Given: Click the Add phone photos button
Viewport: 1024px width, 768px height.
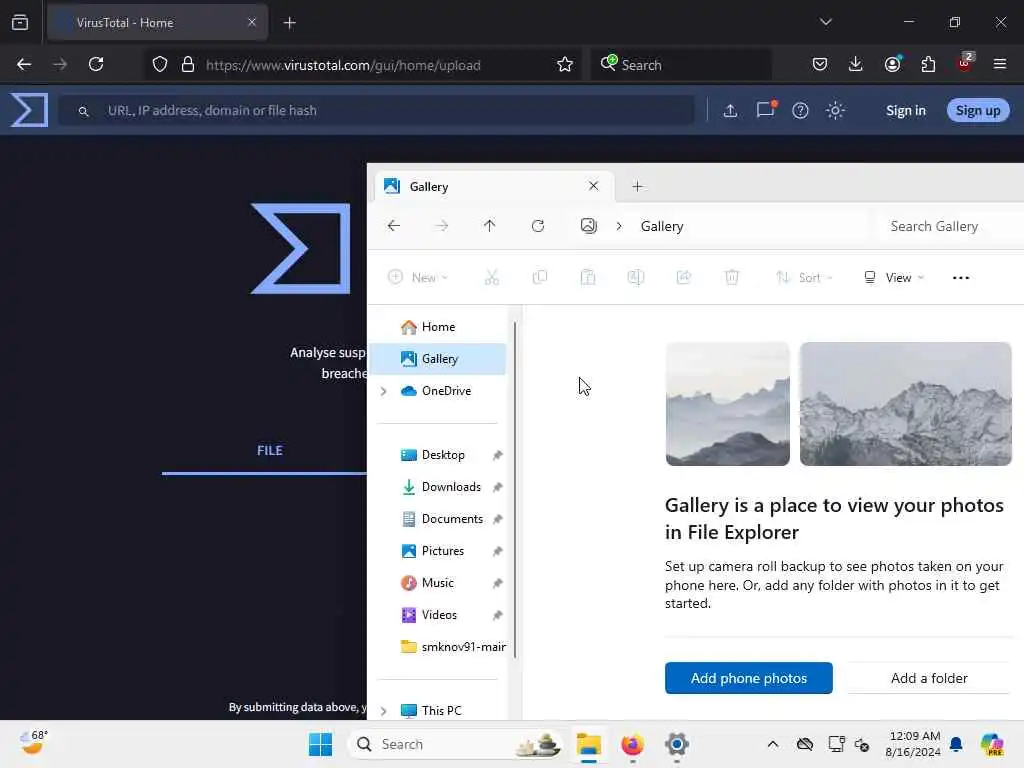Looking at the screenshot, I should [748, 678].
